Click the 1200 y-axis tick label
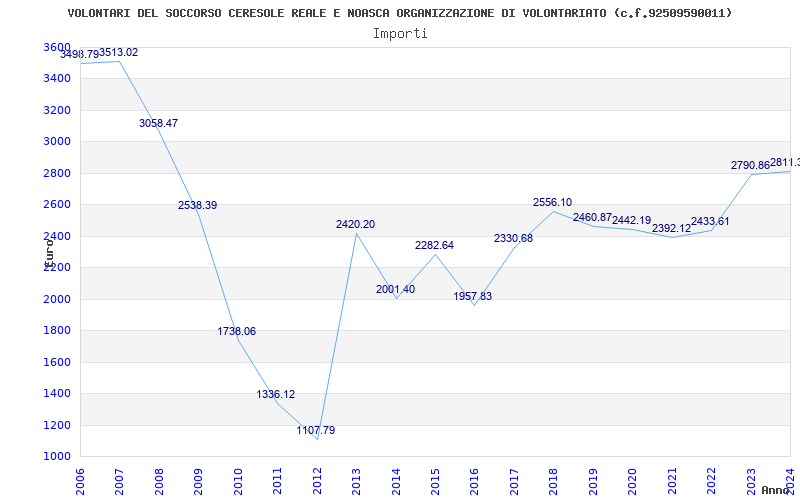 point(57,425)
